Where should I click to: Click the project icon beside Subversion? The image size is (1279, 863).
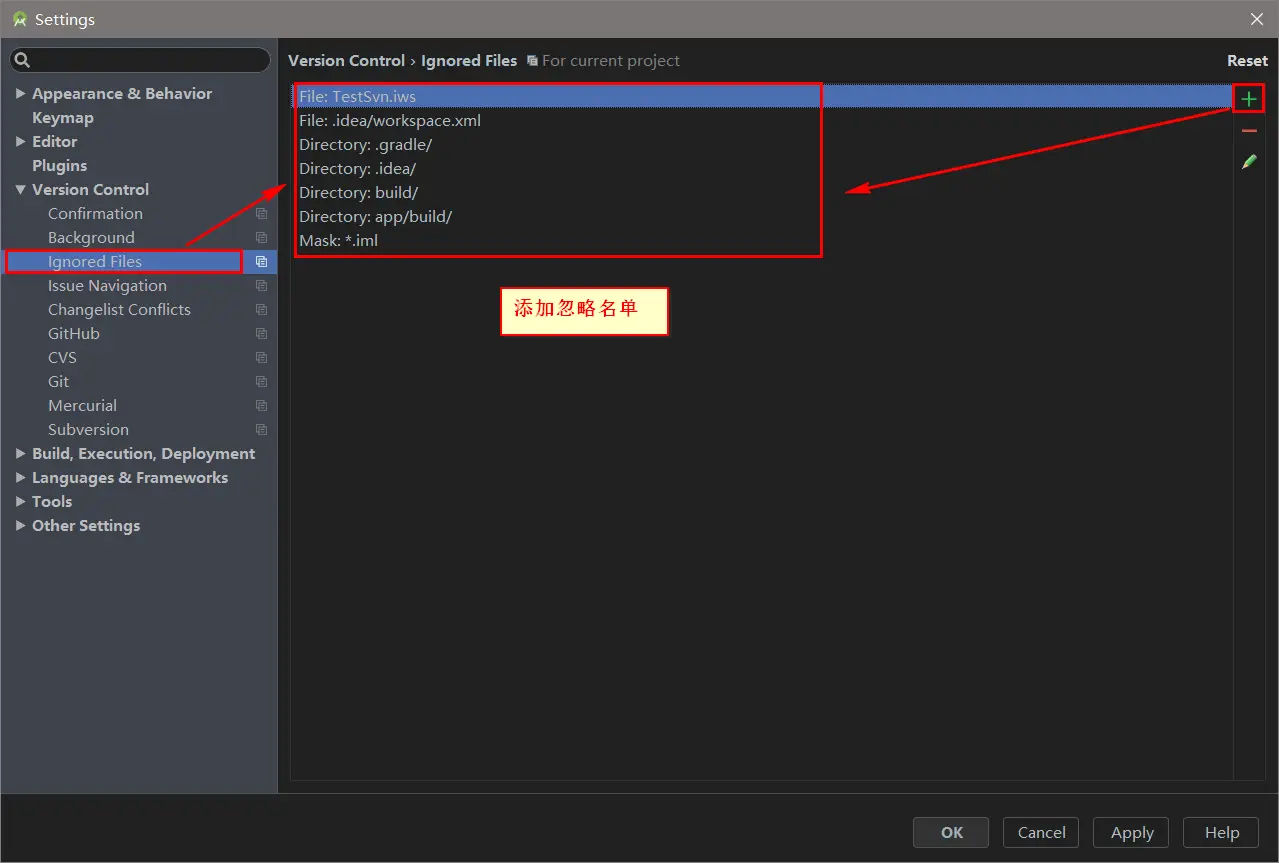point(261,430)
